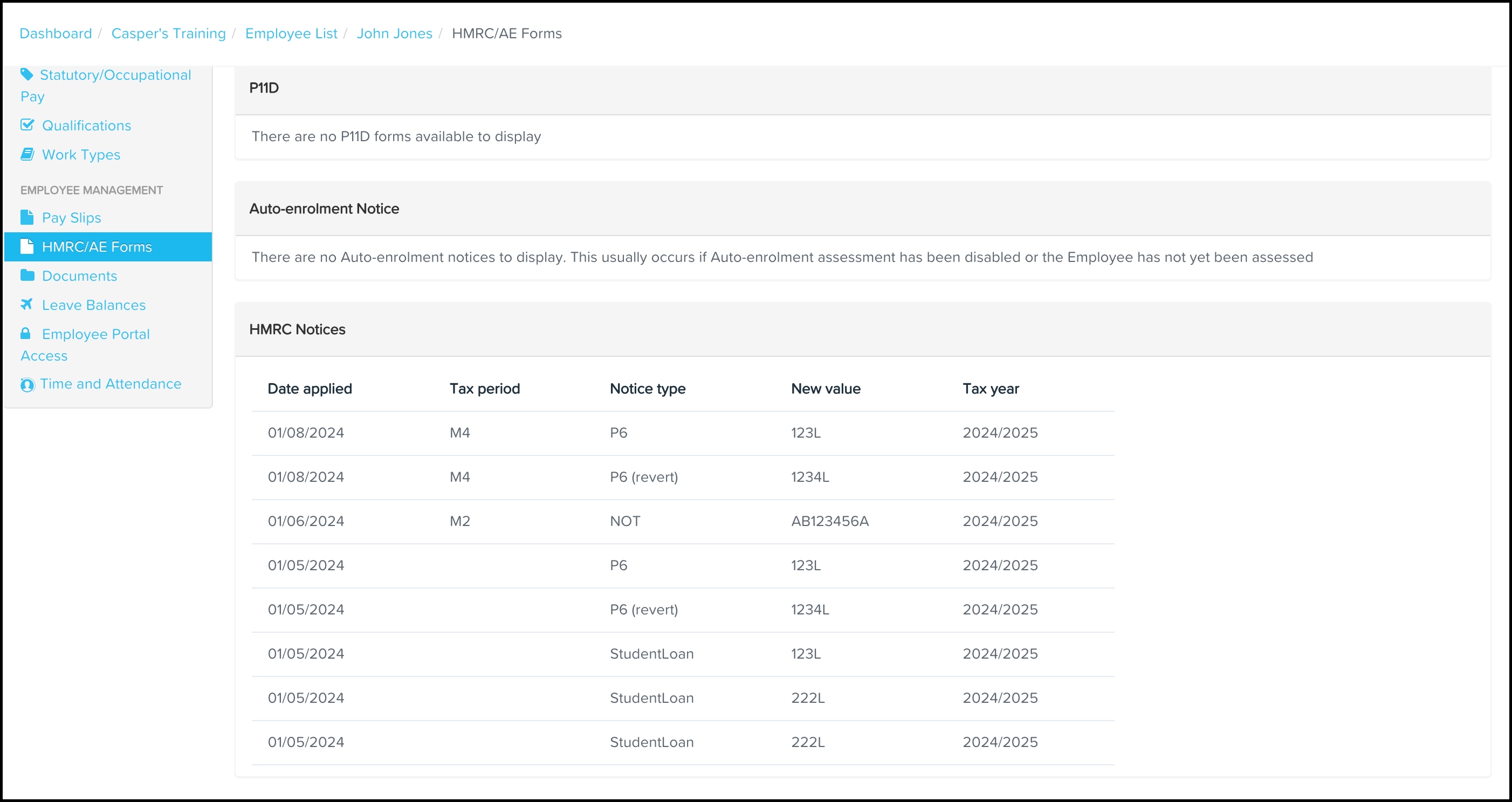Screen dimensions: 1512x802
Task: Click 2024/2025 in the AB123456A row
Action: [x=1000, y=521]
